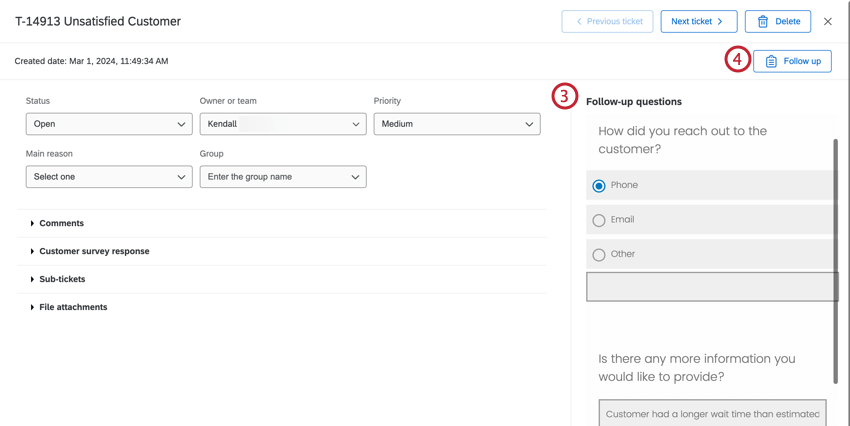Viewport: 850px width, 426px height.
Task: Close the ticket panel with X
Action: tap(828, 21)
